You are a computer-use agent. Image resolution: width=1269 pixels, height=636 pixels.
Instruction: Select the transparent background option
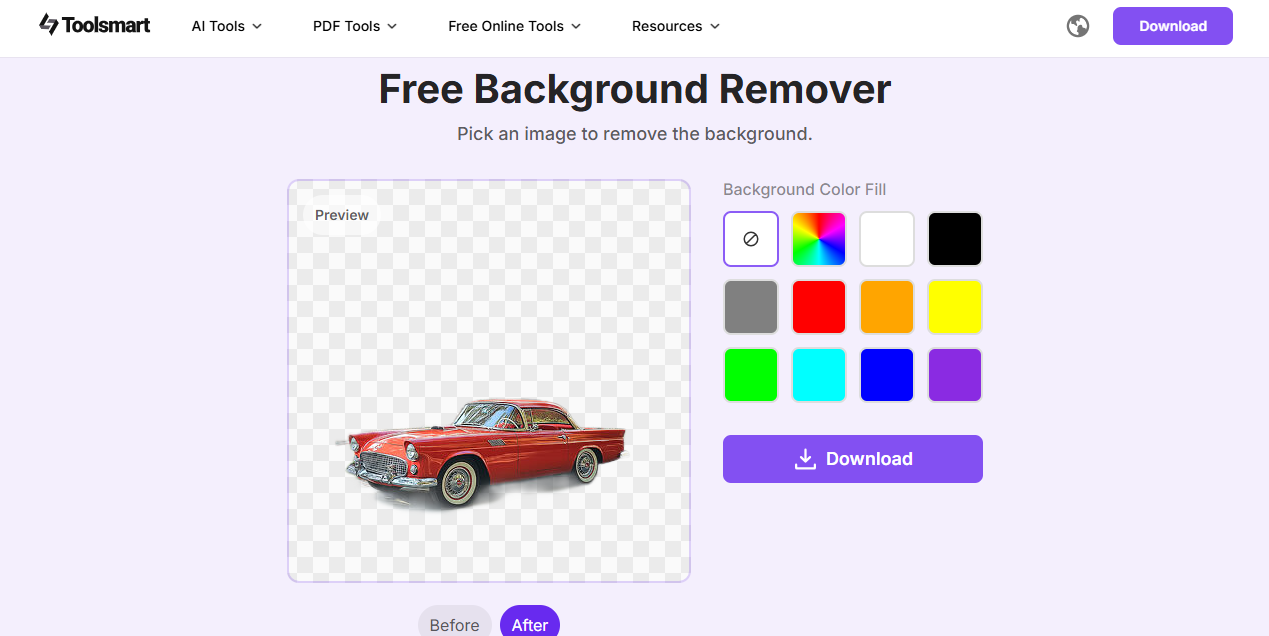(x=750, y=238)
